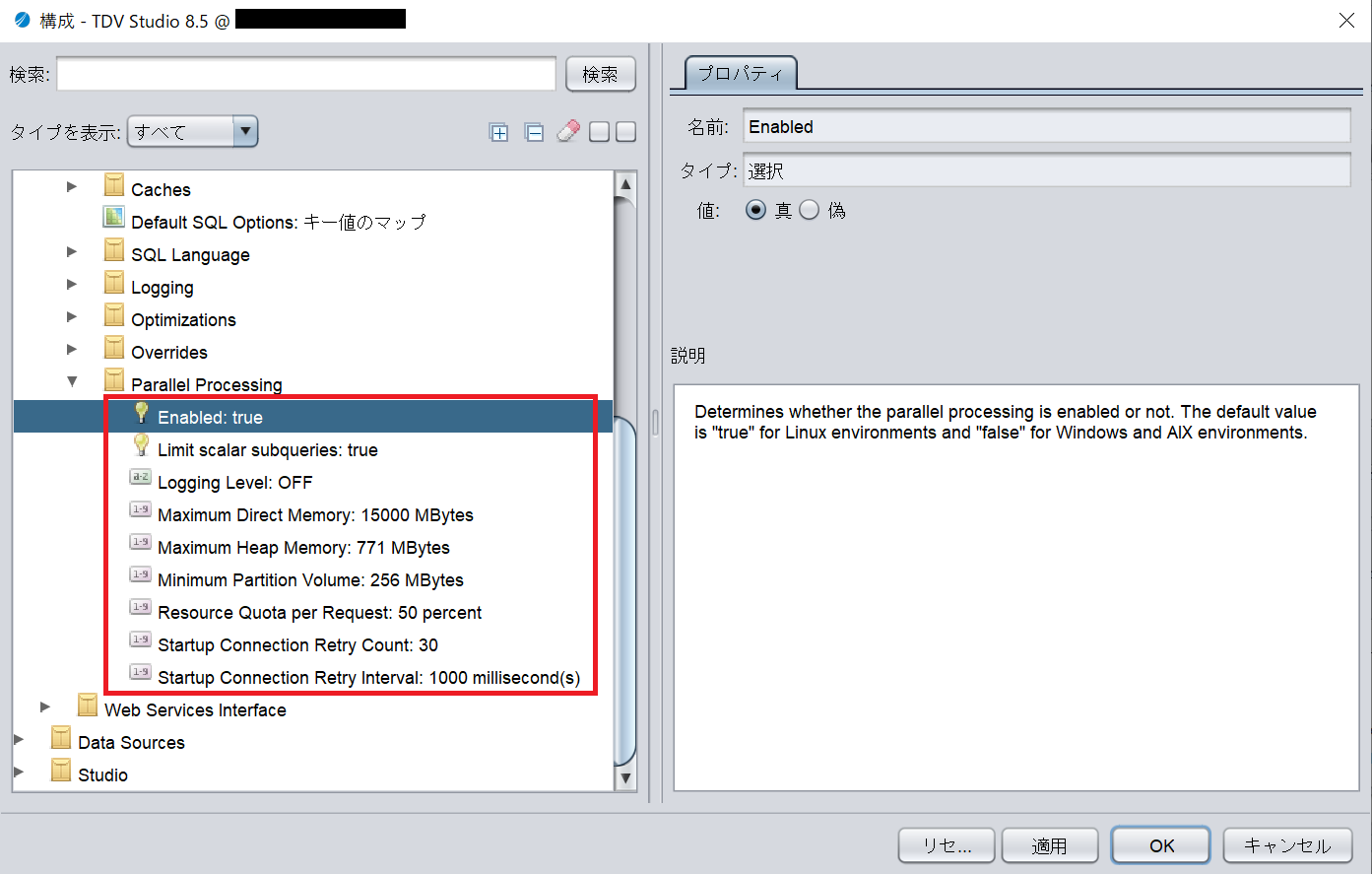Expand the Optimizations folder arrow
Viewport: 1372px width, 874px height.
71,316
